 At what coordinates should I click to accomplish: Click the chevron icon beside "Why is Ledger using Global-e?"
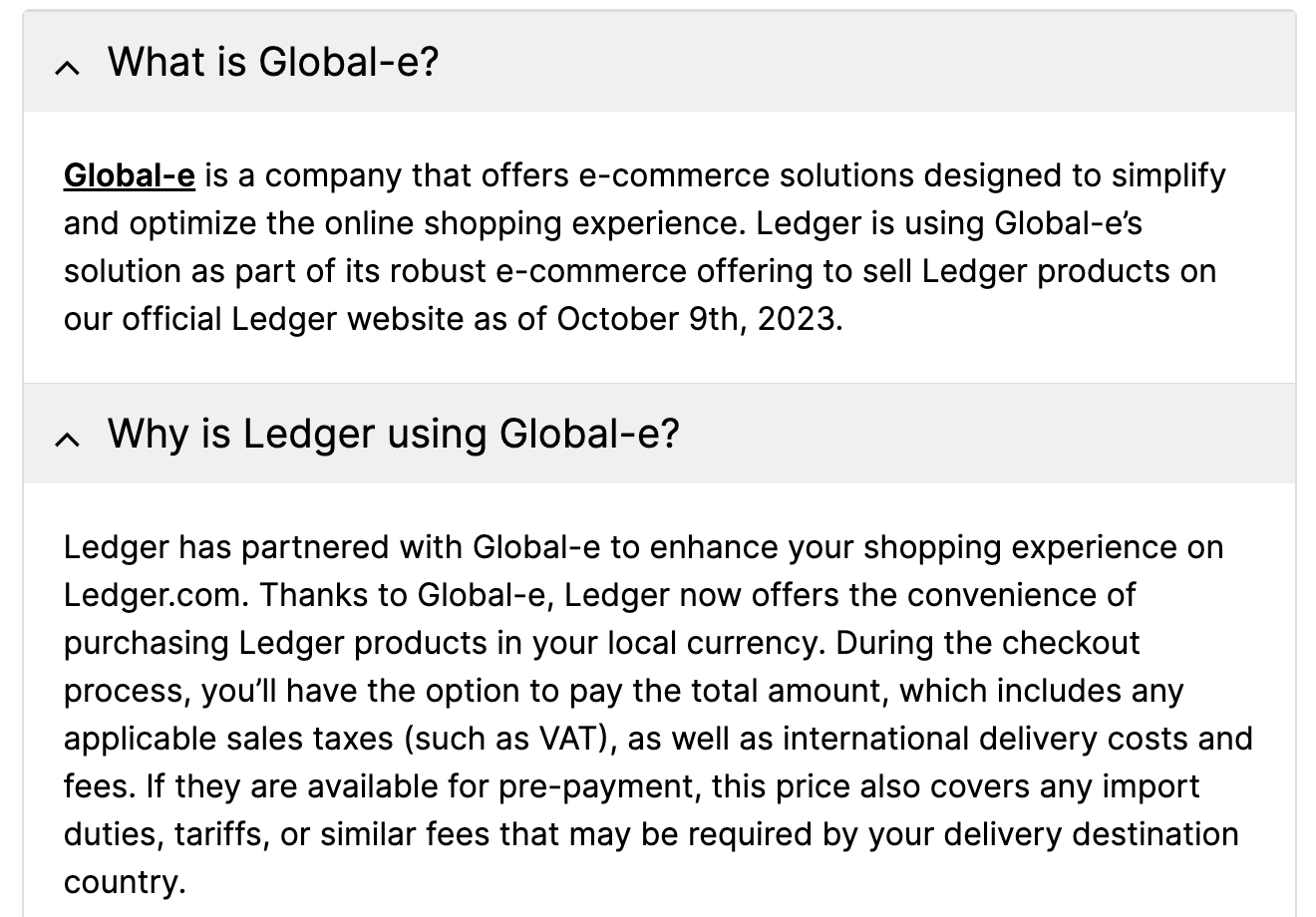pos(68,437)
